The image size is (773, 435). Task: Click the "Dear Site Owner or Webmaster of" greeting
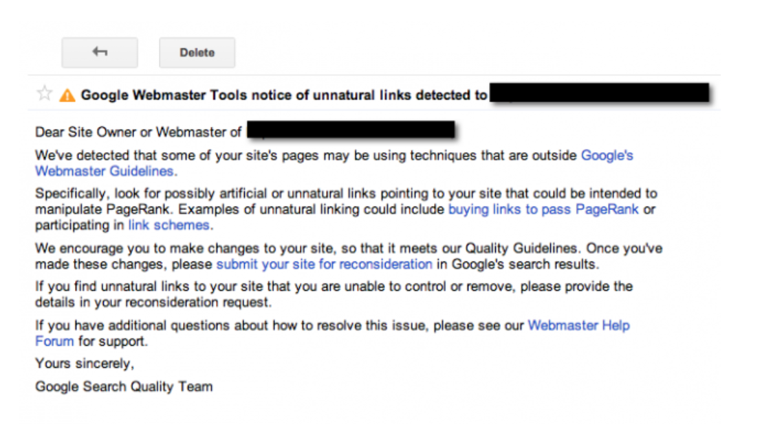pos(138,132)
